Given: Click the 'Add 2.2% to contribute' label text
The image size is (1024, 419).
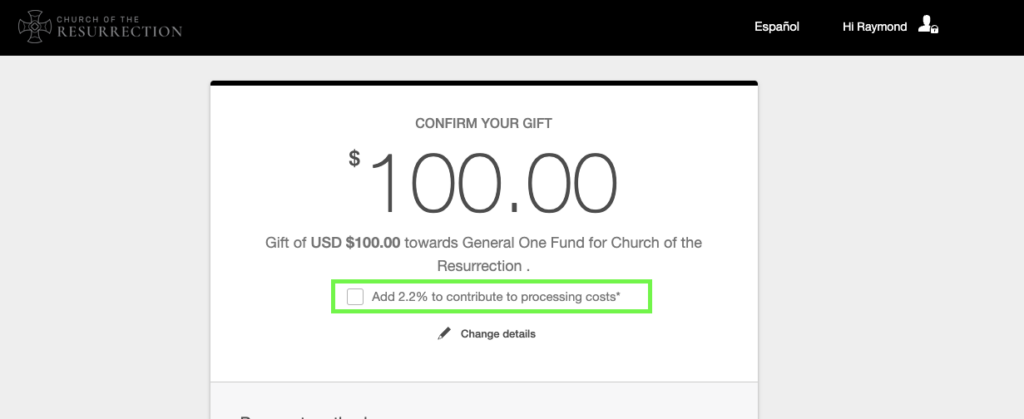Looking at the screenshot, I should coord(496,297).
